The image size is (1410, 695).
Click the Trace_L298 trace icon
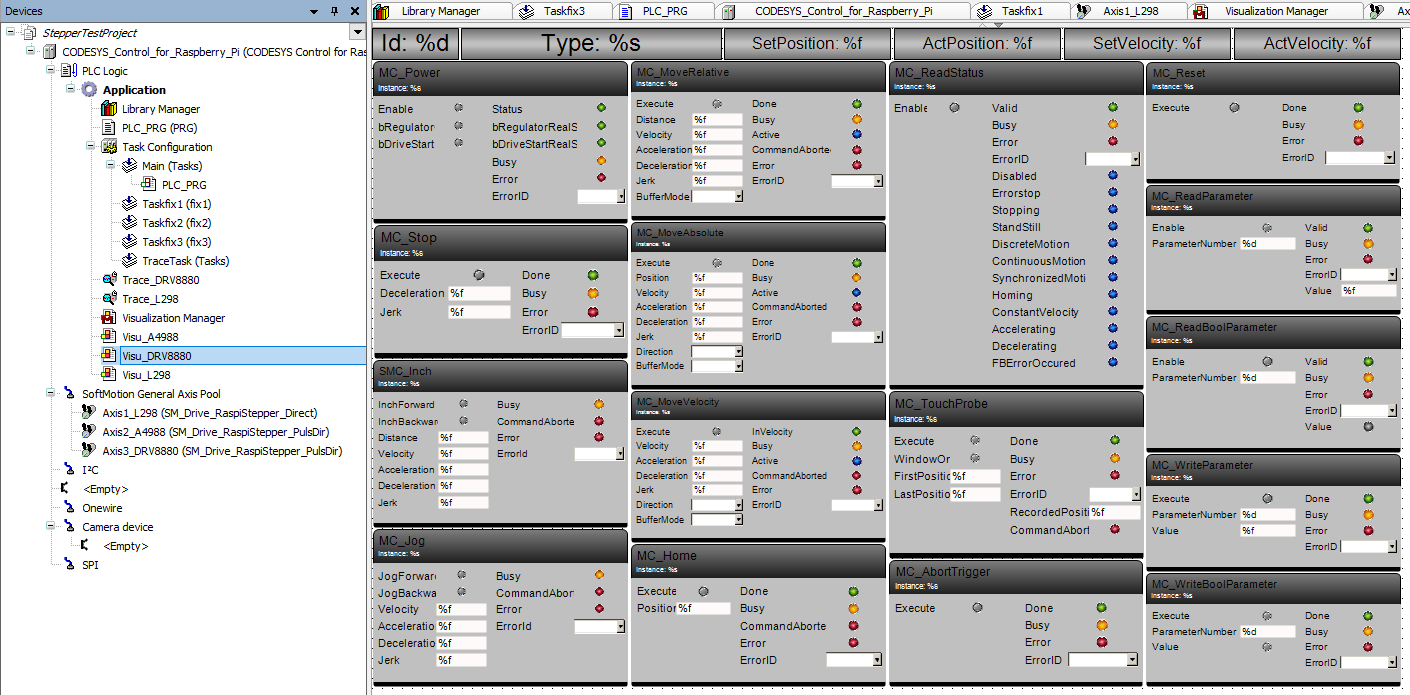(109, 299)
